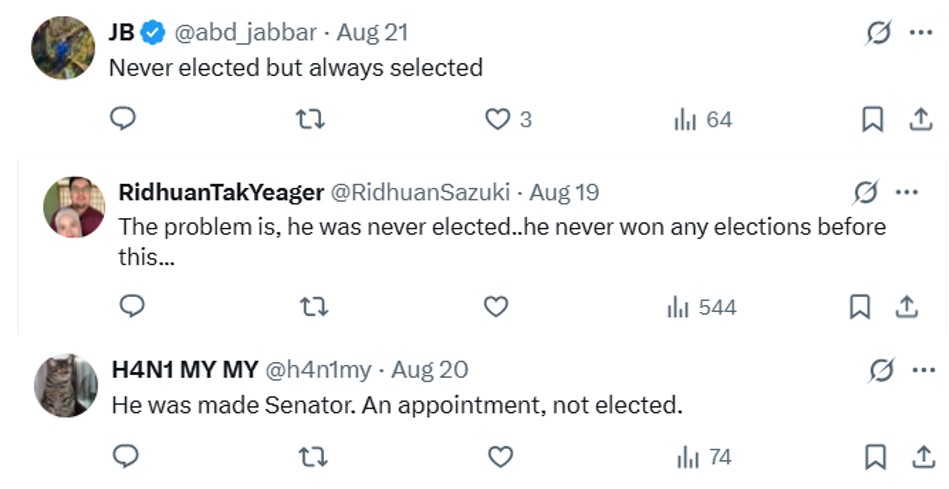Open RidhuanTakYeager's profile name link
This screenshot has width=949, height=489.
[220, 192]
